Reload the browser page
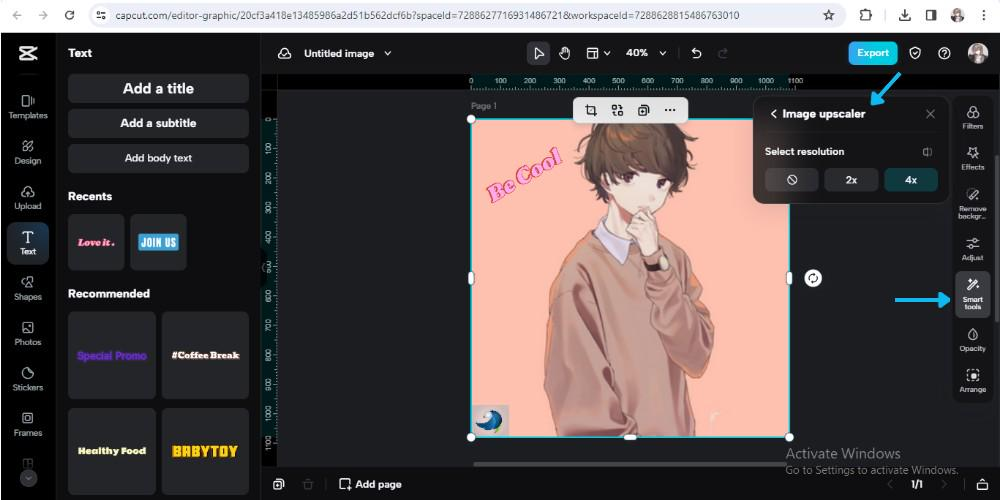This screenshot has height=500, width=1000. (x=70, y=15)
